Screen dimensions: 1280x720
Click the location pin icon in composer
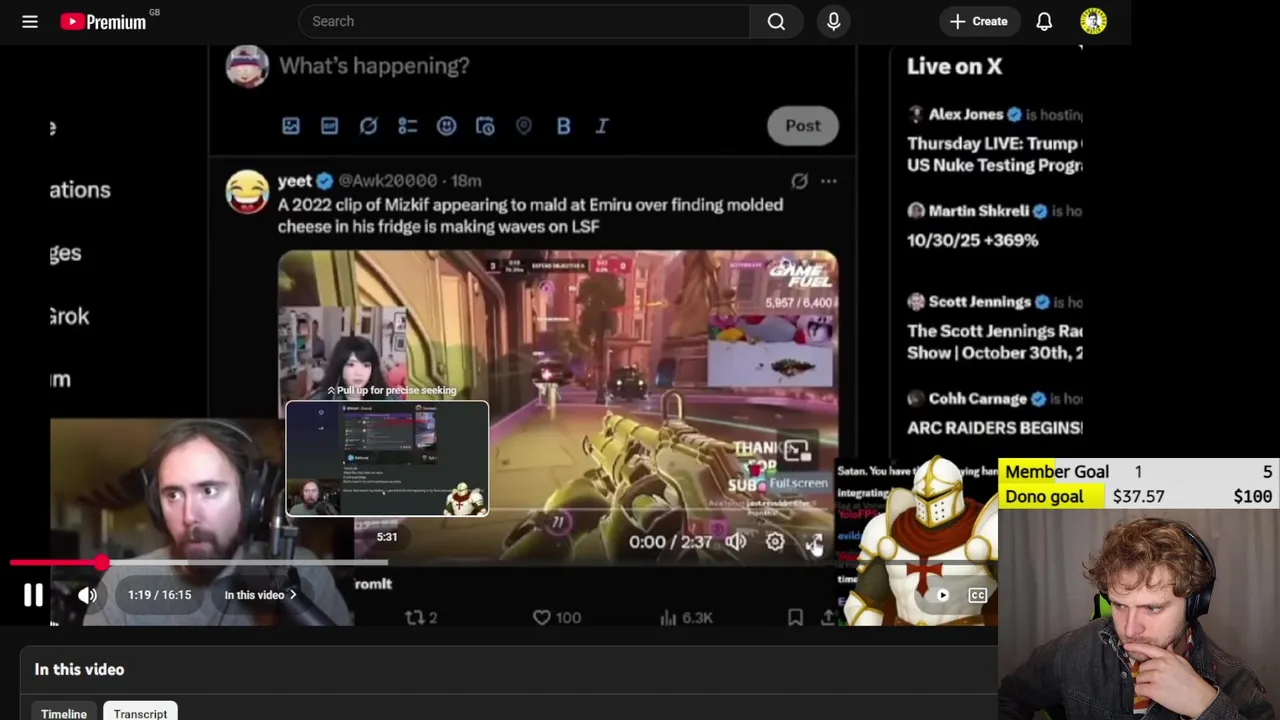pos(524,126)
